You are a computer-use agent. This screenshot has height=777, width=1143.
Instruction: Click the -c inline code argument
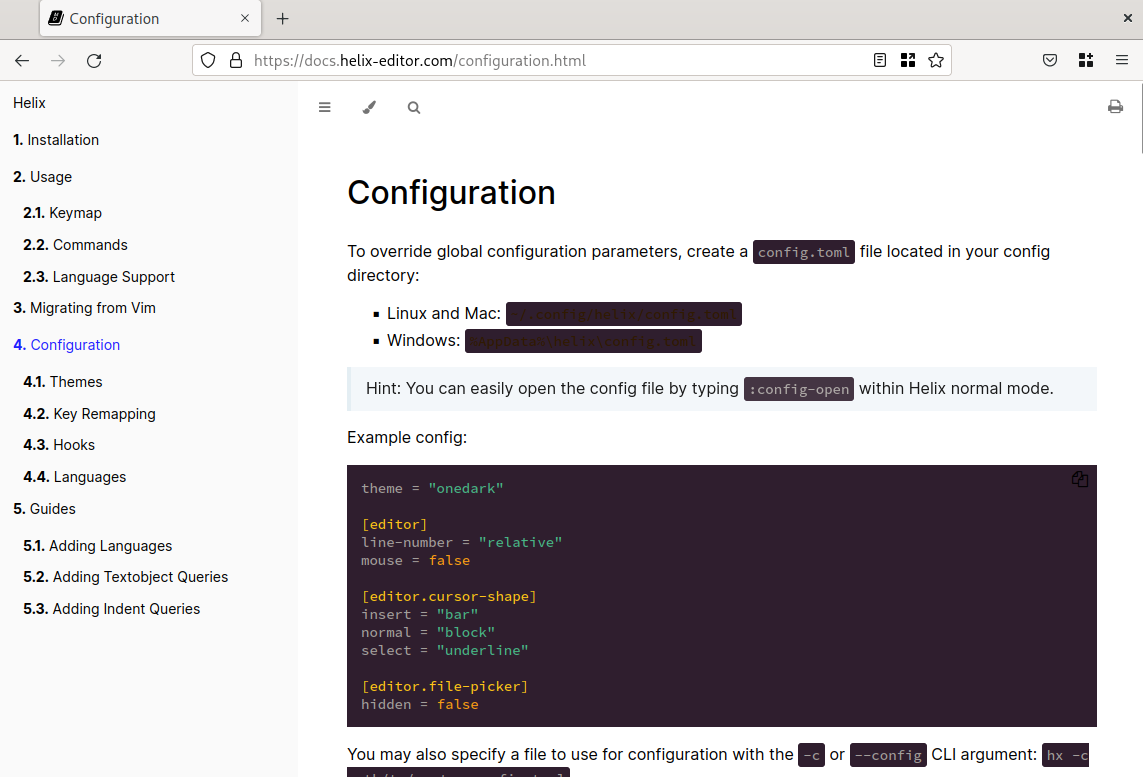coord(811,755)
